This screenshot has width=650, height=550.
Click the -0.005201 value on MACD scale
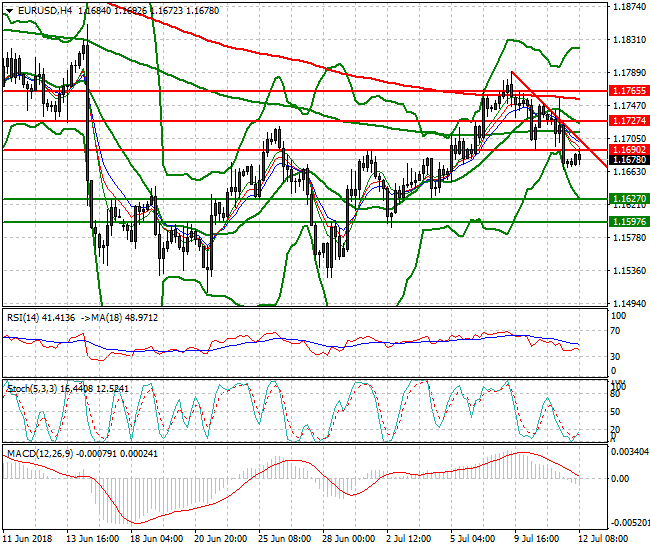630,522
